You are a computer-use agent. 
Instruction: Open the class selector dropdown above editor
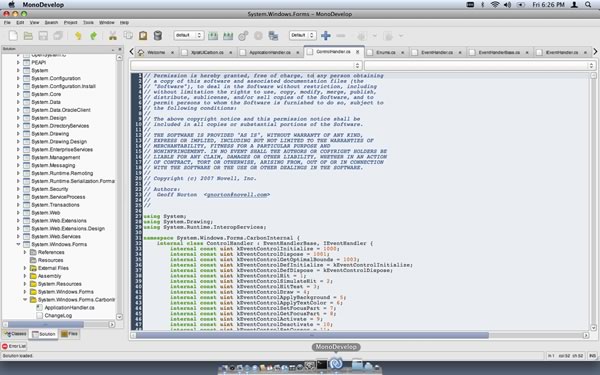click(x=246, y=65)
